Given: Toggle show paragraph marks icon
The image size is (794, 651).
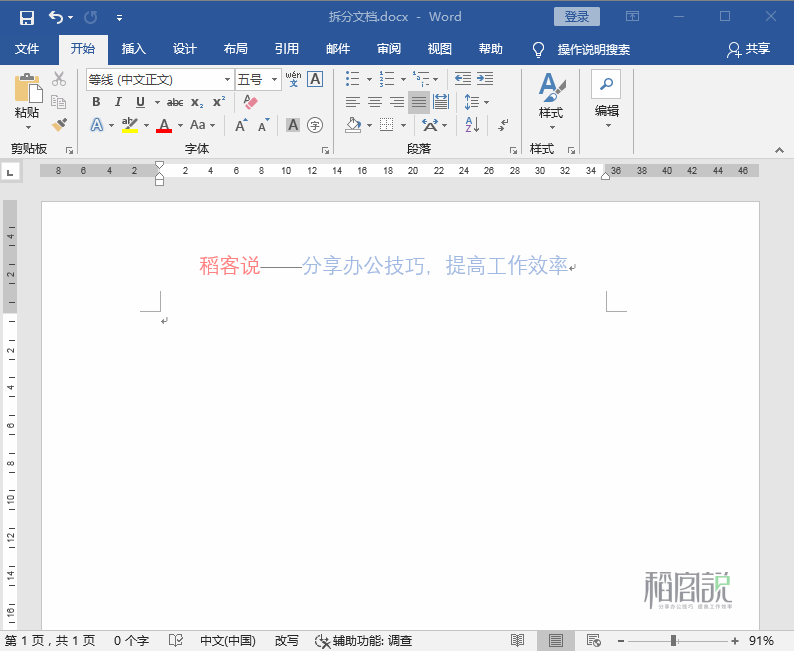Looking at the screenshot, I should [503, 125].
